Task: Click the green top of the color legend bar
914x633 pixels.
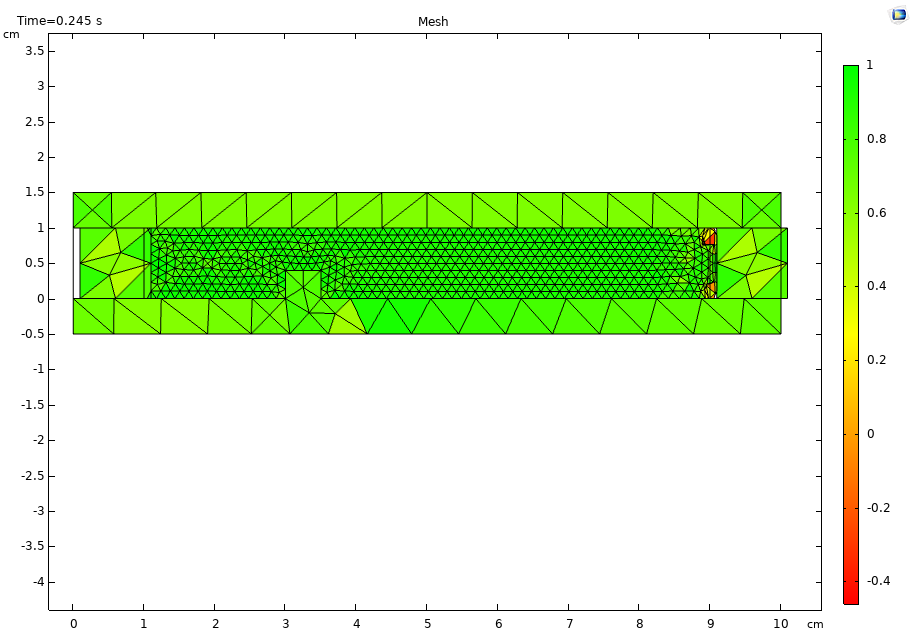Action: pos(850,75)
